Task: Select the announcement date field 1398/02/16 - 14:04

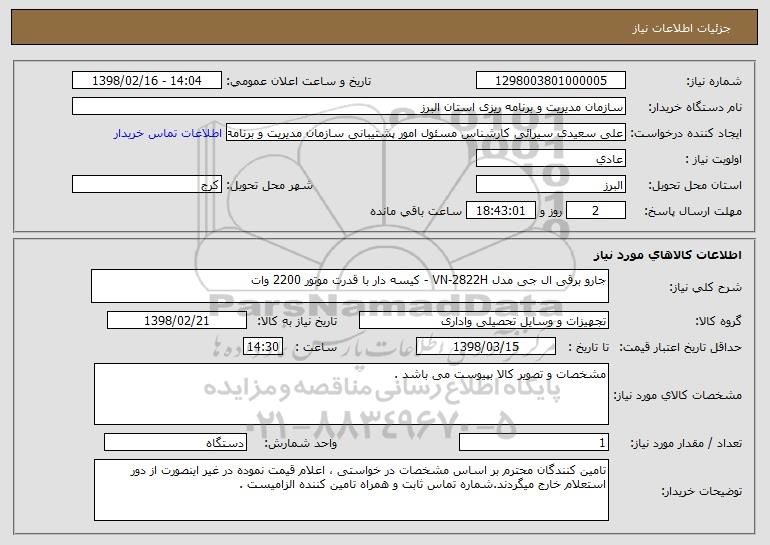Action: point(147,80)
